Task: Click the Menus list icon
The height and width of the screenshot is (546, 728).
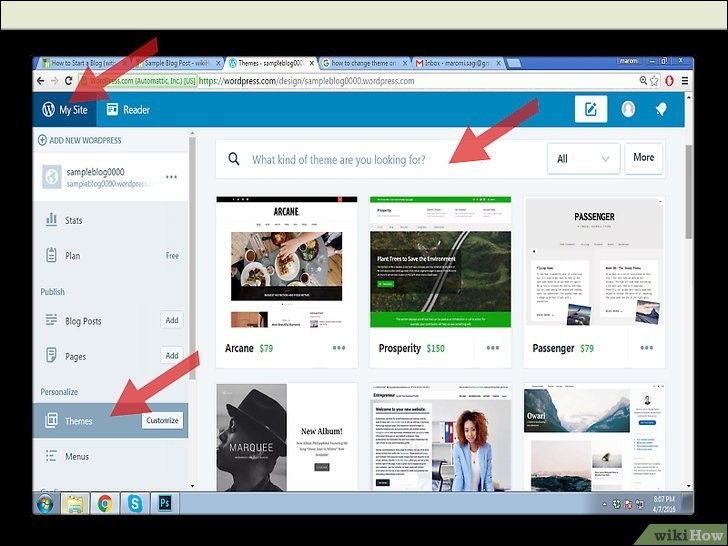Action: tap(51, 455)
